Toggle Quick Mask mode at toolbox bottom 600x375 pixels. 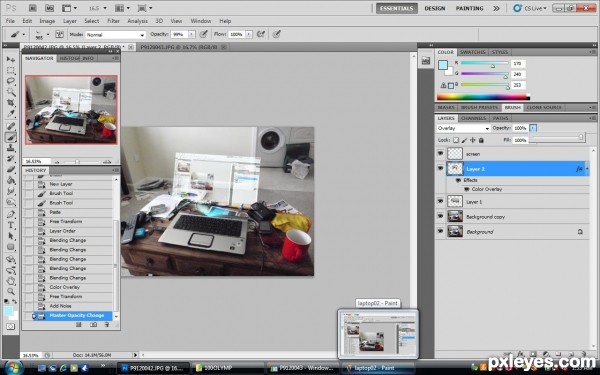tap(11, 326)
